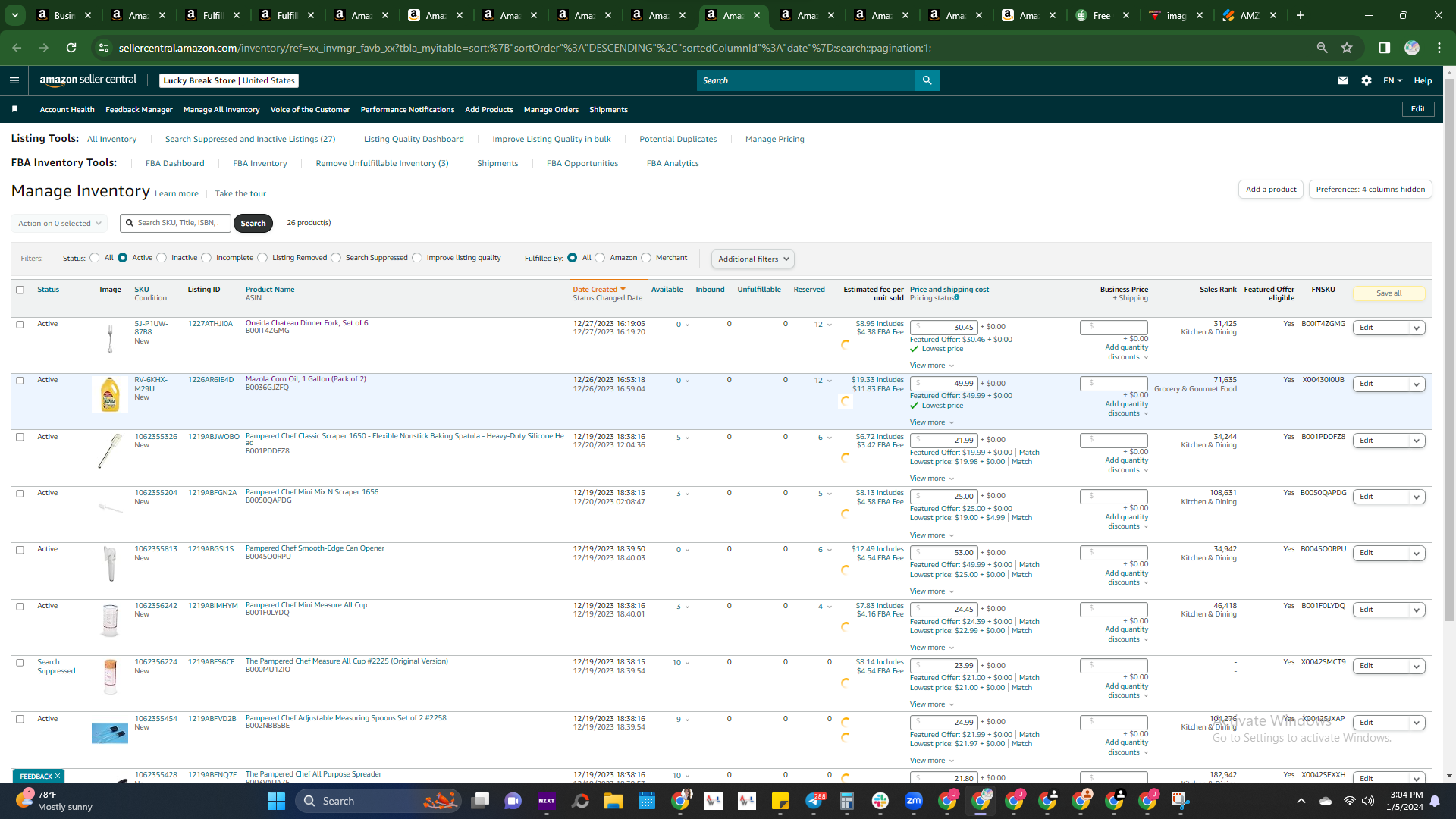Open the messages envelope icon
Screen dimensions: 1456x819
point(1343,80)
